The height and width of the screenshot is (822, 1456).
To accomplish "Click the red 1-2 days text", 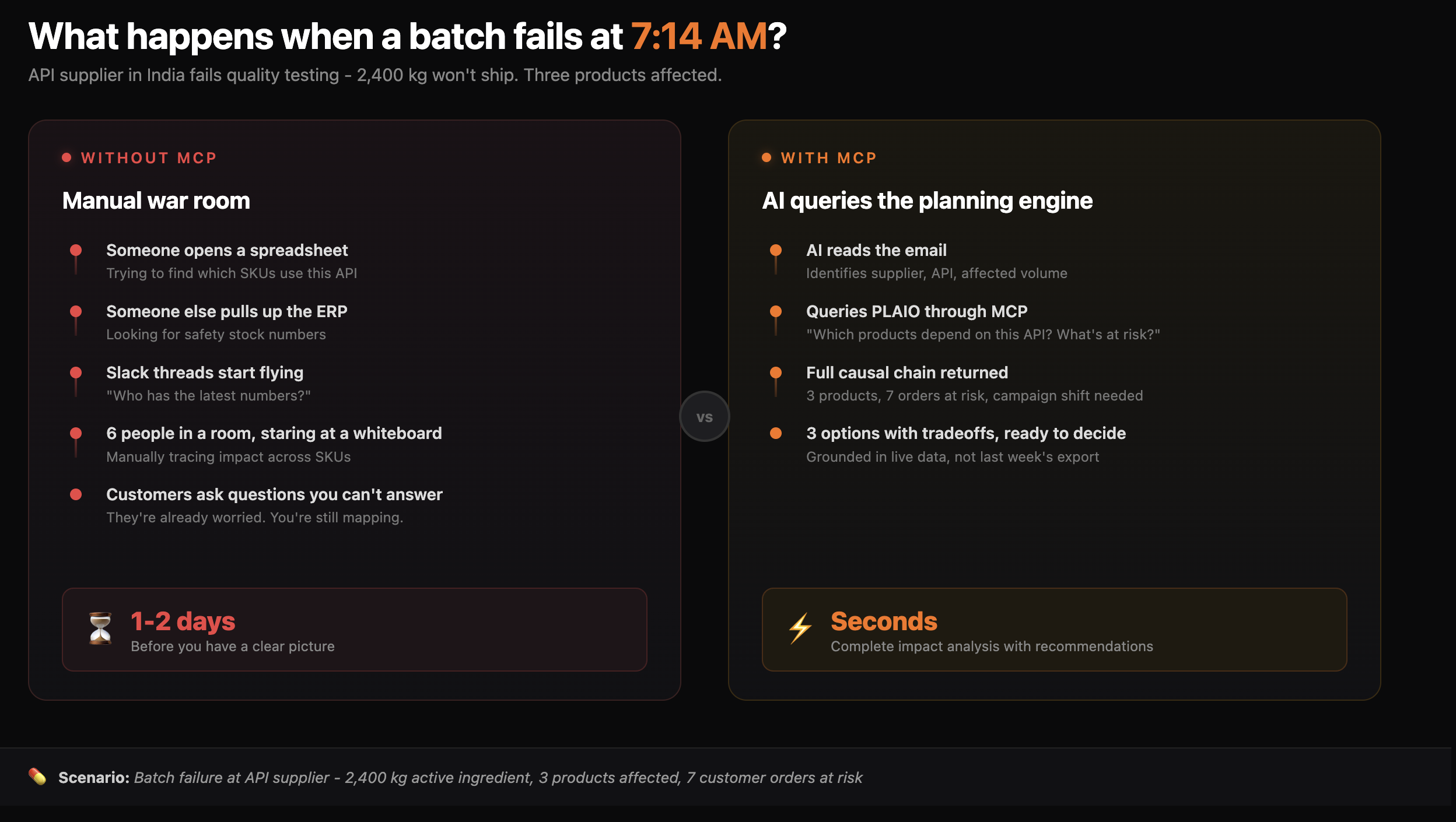I will pyautogui.click(x=183, y=621).
